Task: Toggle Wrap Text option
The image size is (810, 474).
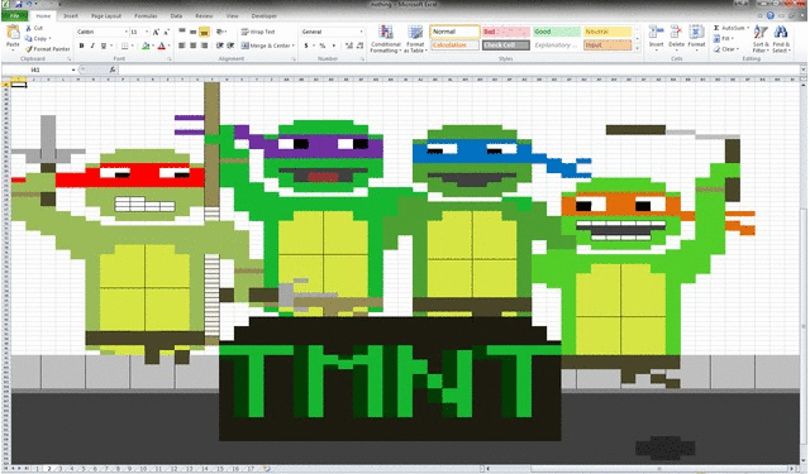Action: tap(258, 32)
